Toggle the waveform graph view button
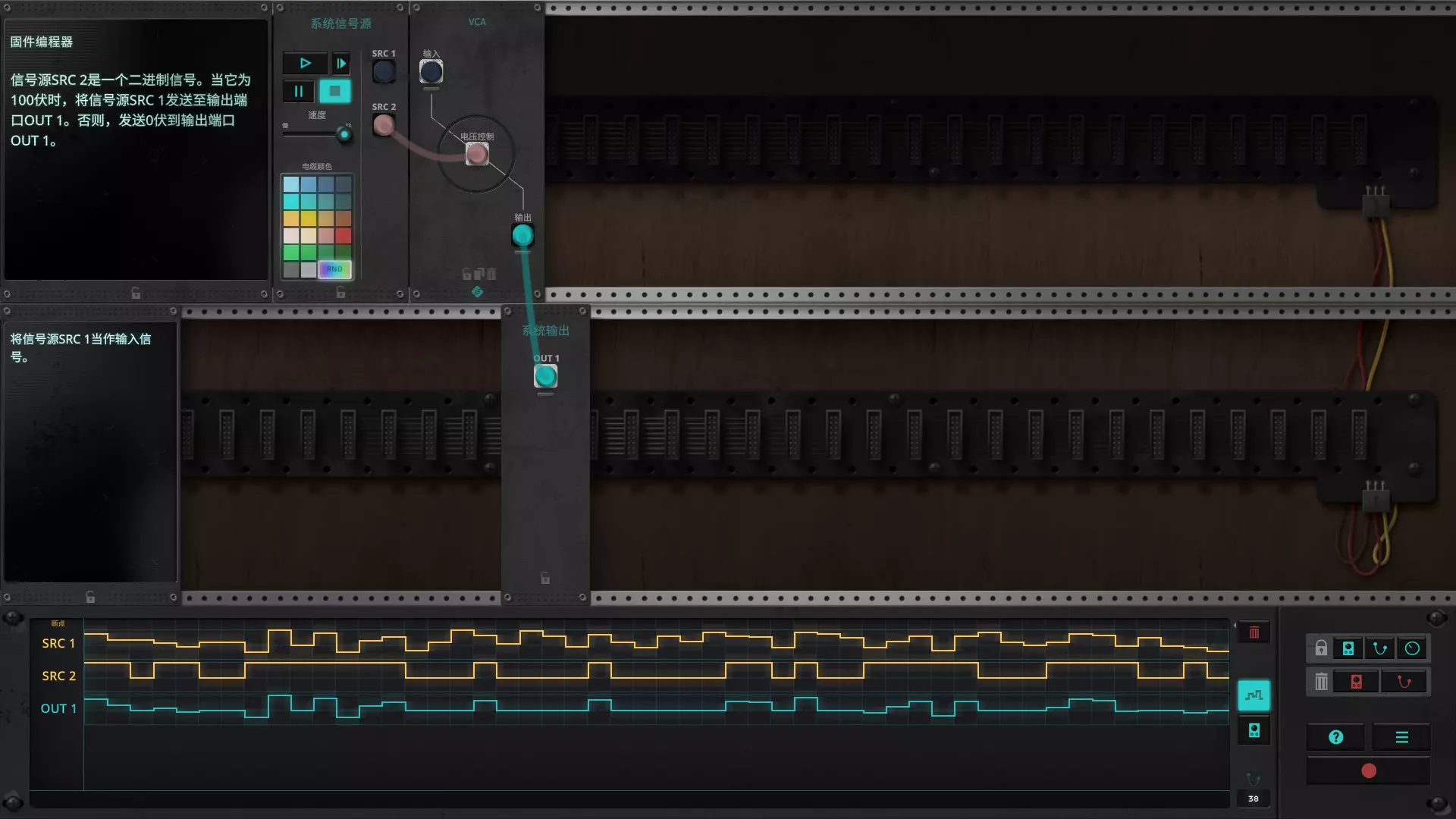Viewport: 1456px width, 819px height. click(1254, 695)
